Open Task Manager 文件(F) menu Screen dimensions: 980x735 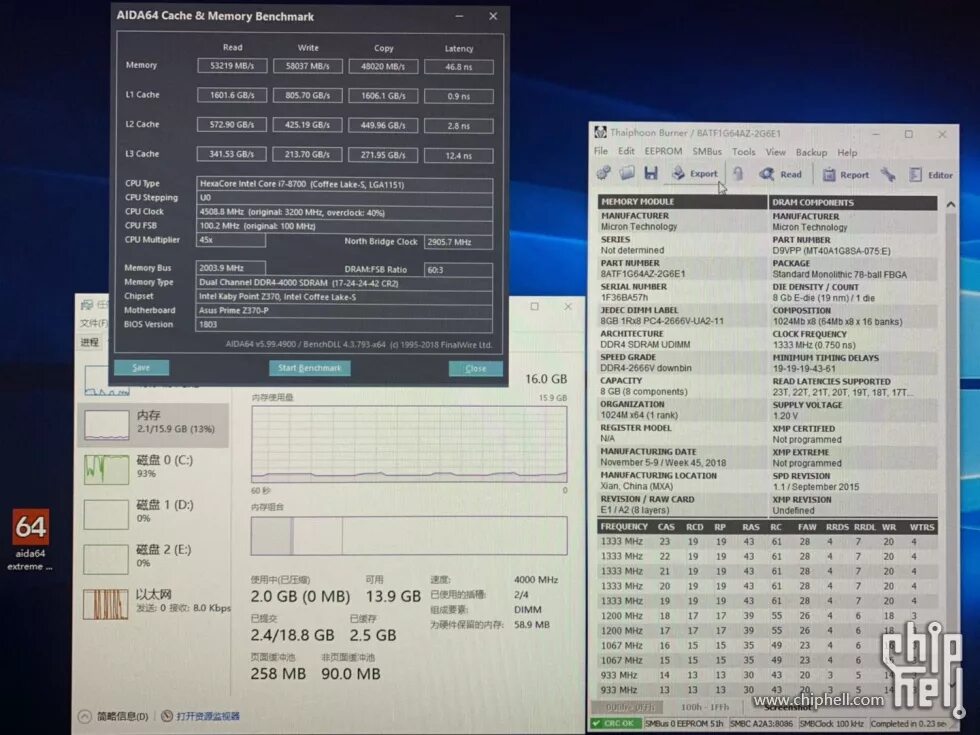pos(94,323)
